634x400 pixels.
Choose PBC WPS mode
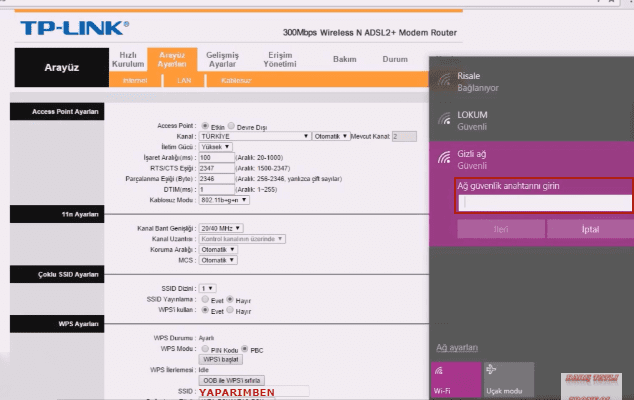(245, 349)
